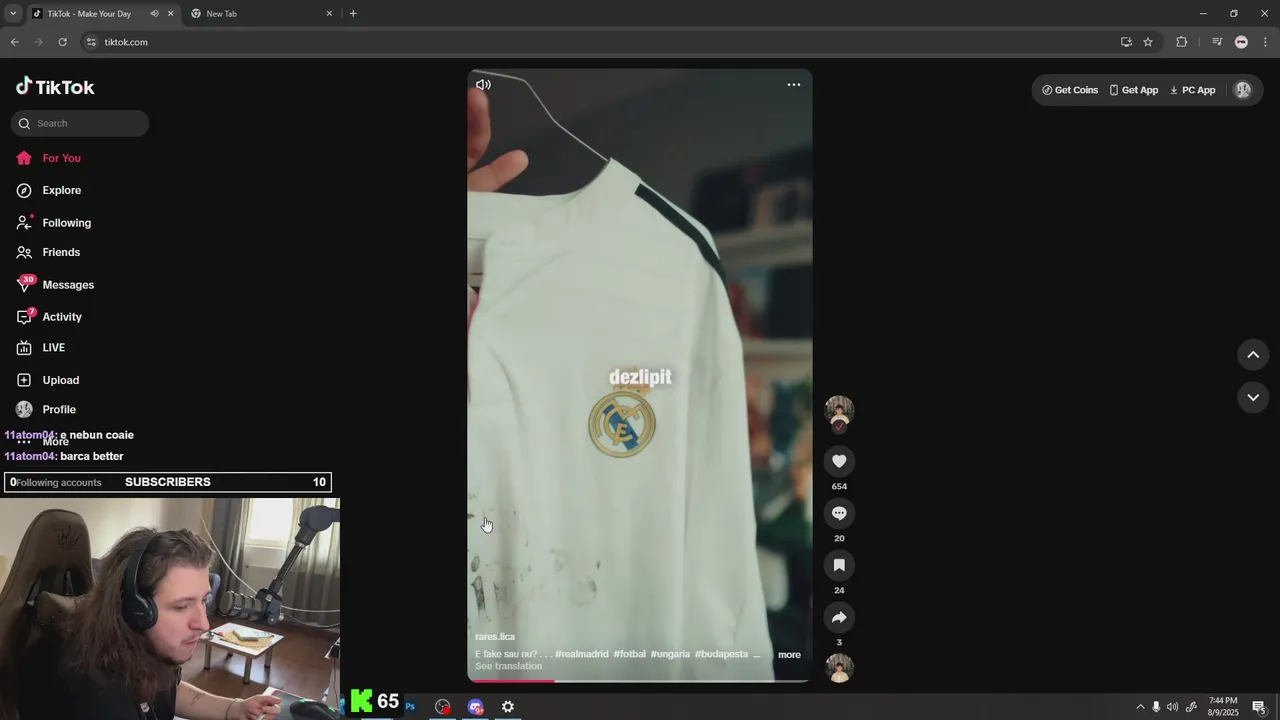Go back in the browser
This screenshot has height=720, width=1280.
point(14,42)
